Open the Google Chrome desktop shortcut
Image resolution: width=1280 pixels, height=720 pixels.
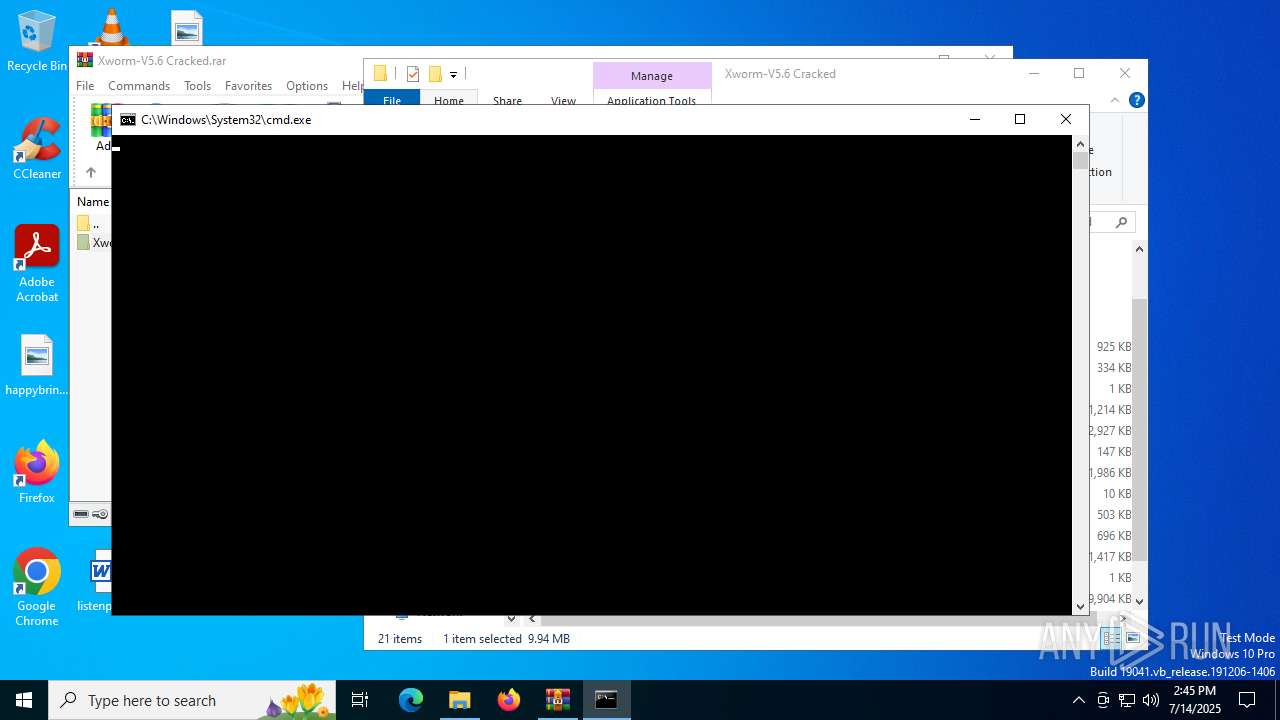tap(37, 587)
